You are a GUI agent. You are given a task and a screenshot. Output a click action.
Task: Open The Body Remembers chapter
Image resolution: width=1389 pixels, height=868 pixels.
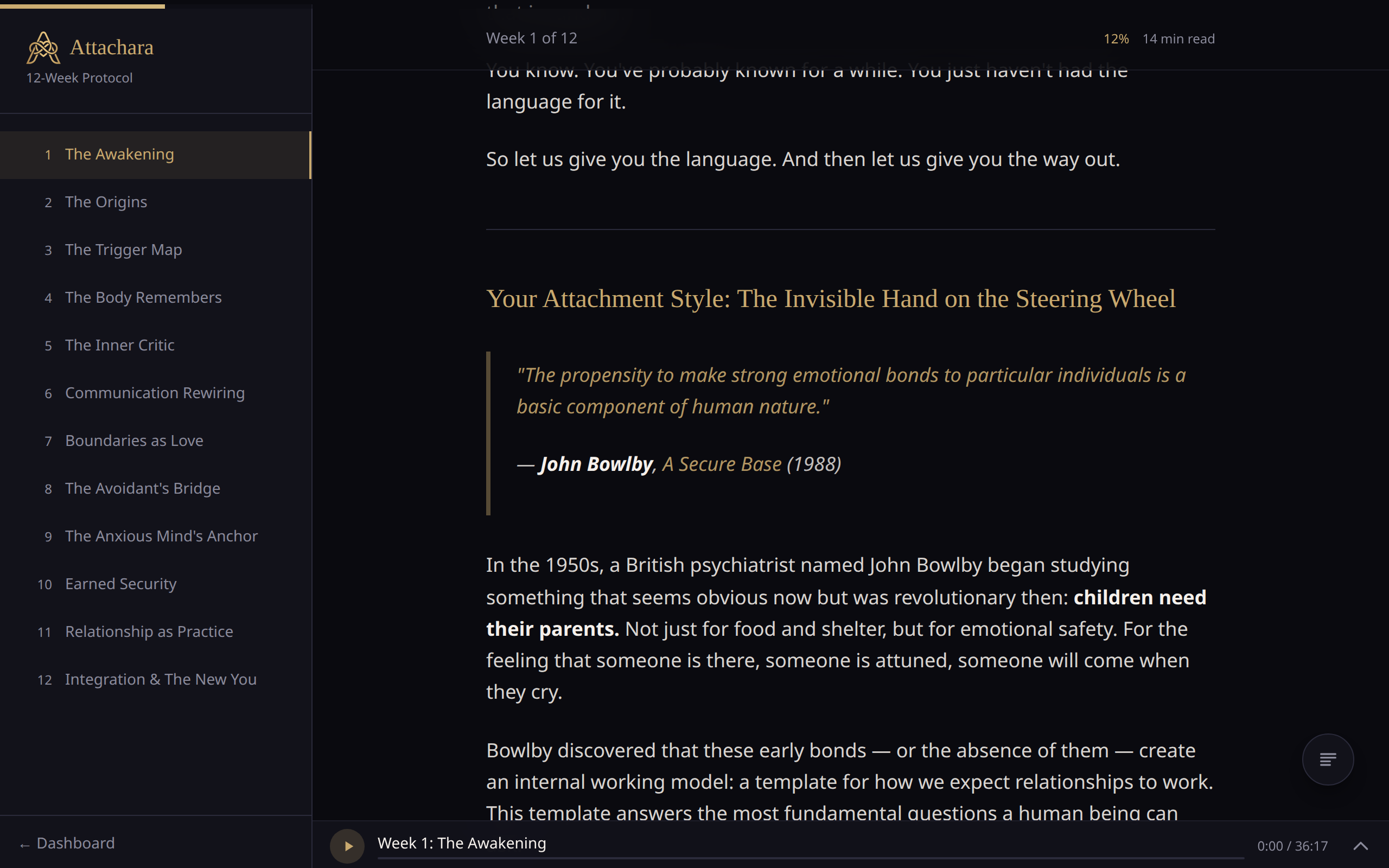143,297
